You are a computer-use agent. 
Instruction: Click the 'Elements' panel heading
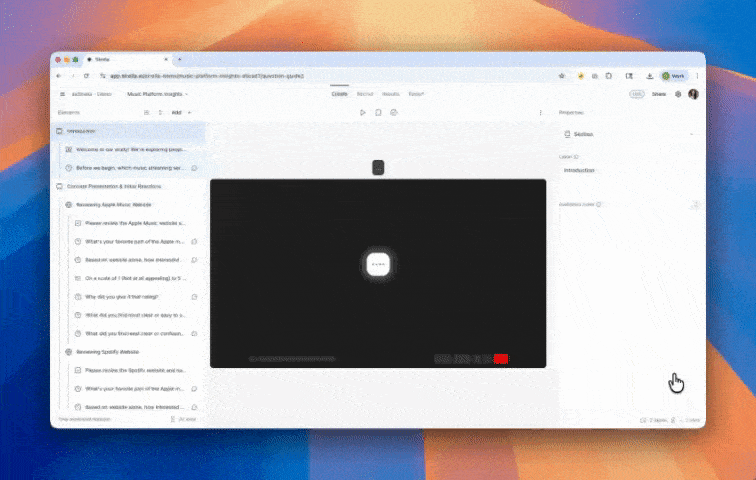pyautogui.click(x=68, y=112)
